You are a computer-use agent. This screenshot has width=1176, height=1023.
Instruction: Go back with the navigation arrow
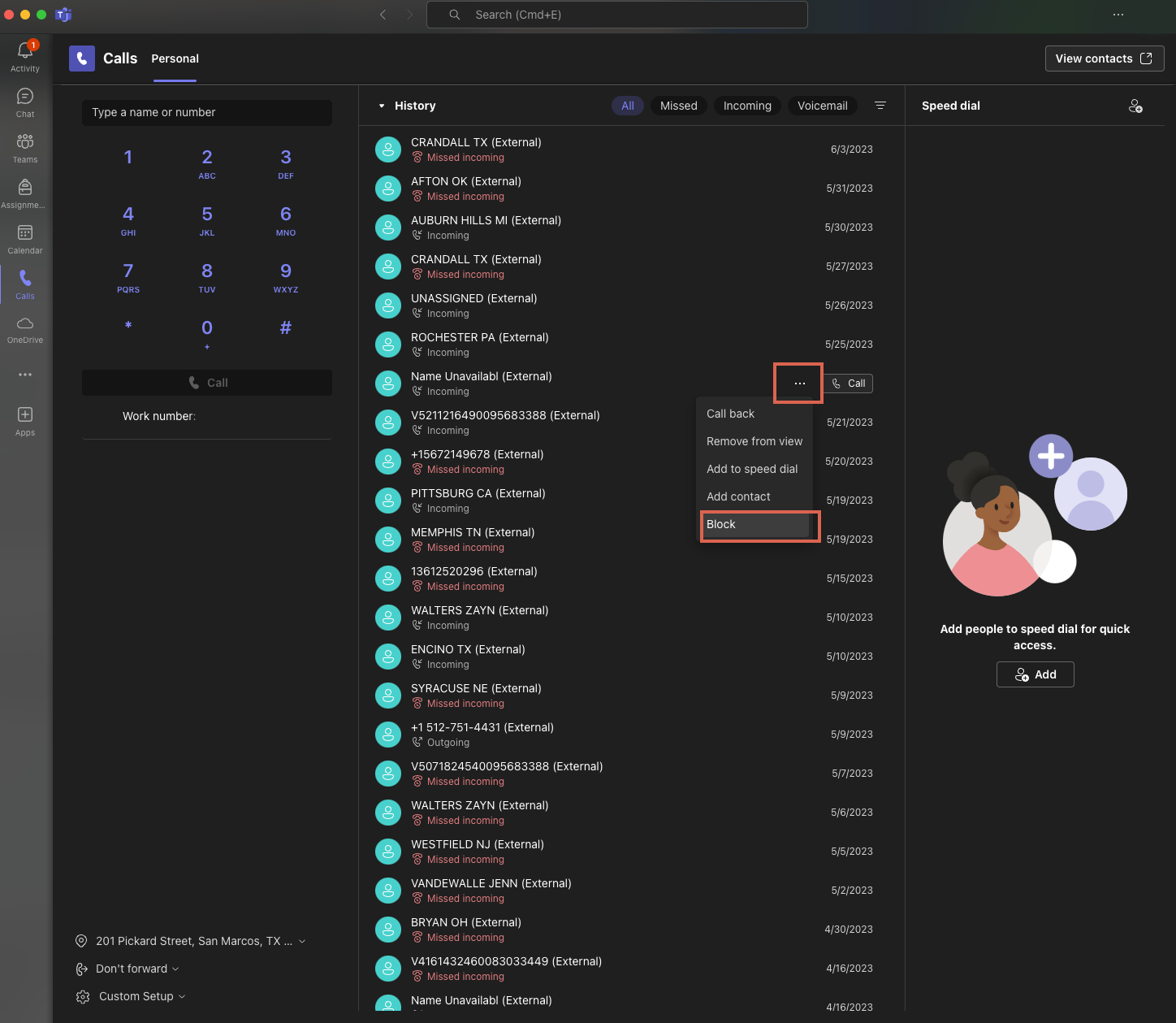tap(383, 15)
